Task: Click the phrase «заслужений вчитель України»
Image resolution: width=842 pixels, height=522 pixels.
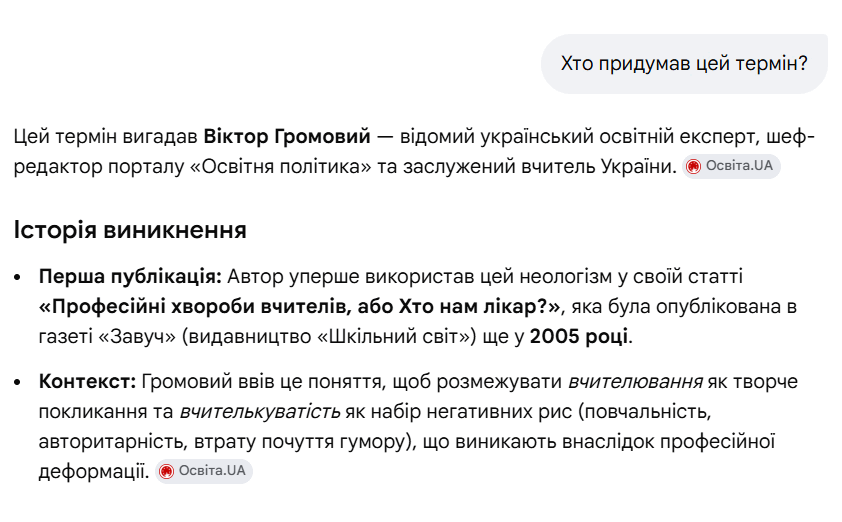Action: click(x=540, y=166)
